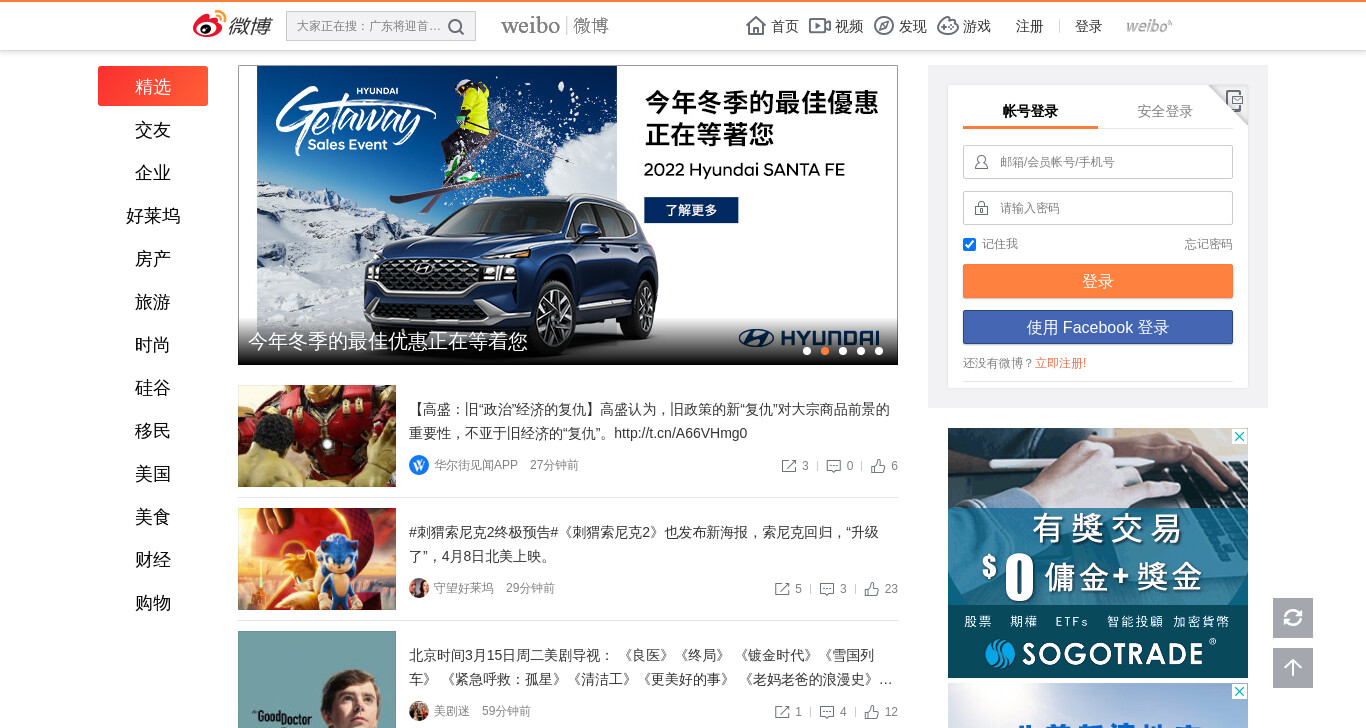Open 视频 video icon
Screen dimensions: 1366x728
click(819, 26)
